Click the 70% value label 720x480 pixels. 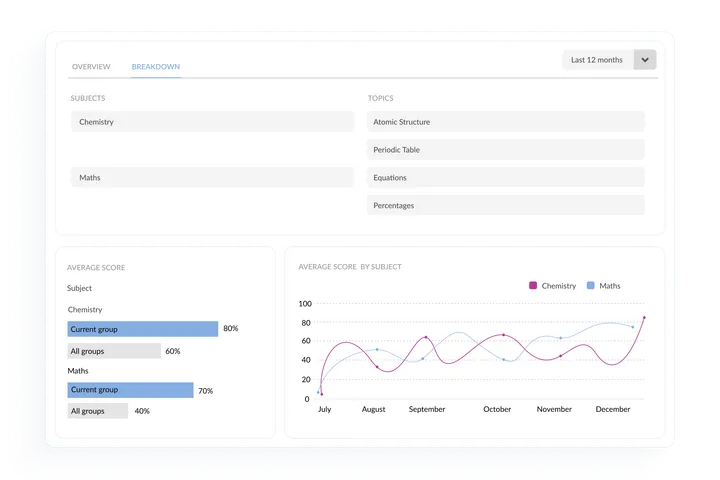coord(206,391)
